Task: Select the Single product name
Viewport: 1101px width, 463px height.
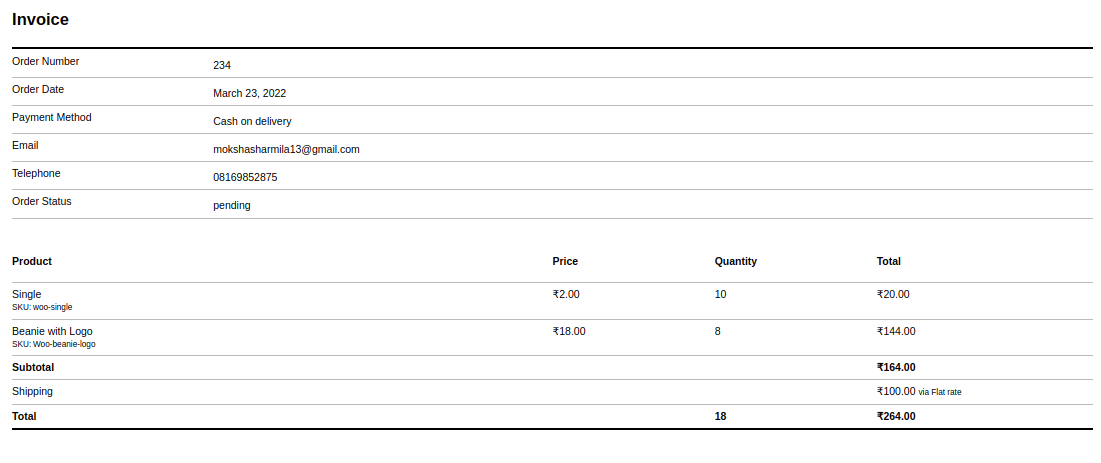Action: pyautogui.click(x=27, y=294)
